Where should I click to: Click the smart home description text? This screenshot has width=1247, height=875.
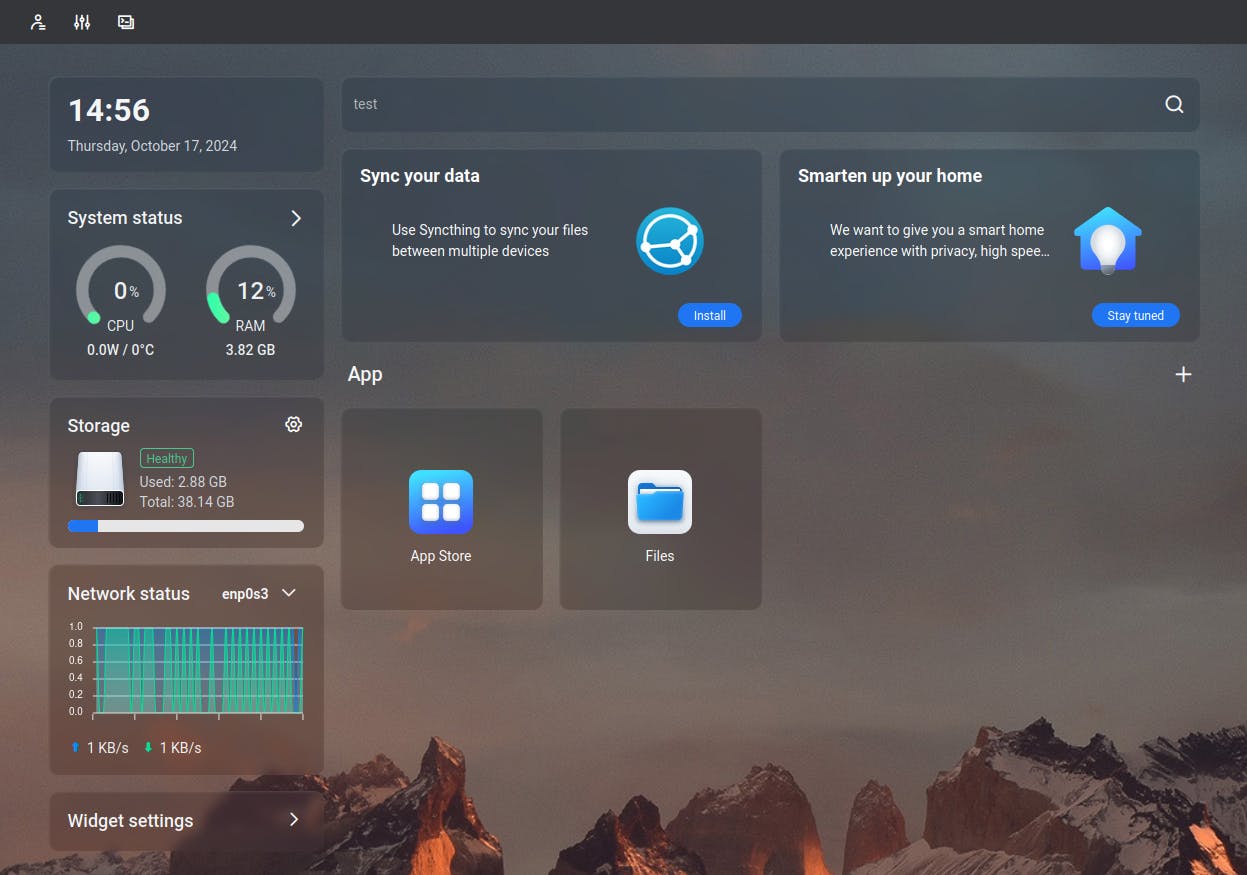click(x=940, y=240)
